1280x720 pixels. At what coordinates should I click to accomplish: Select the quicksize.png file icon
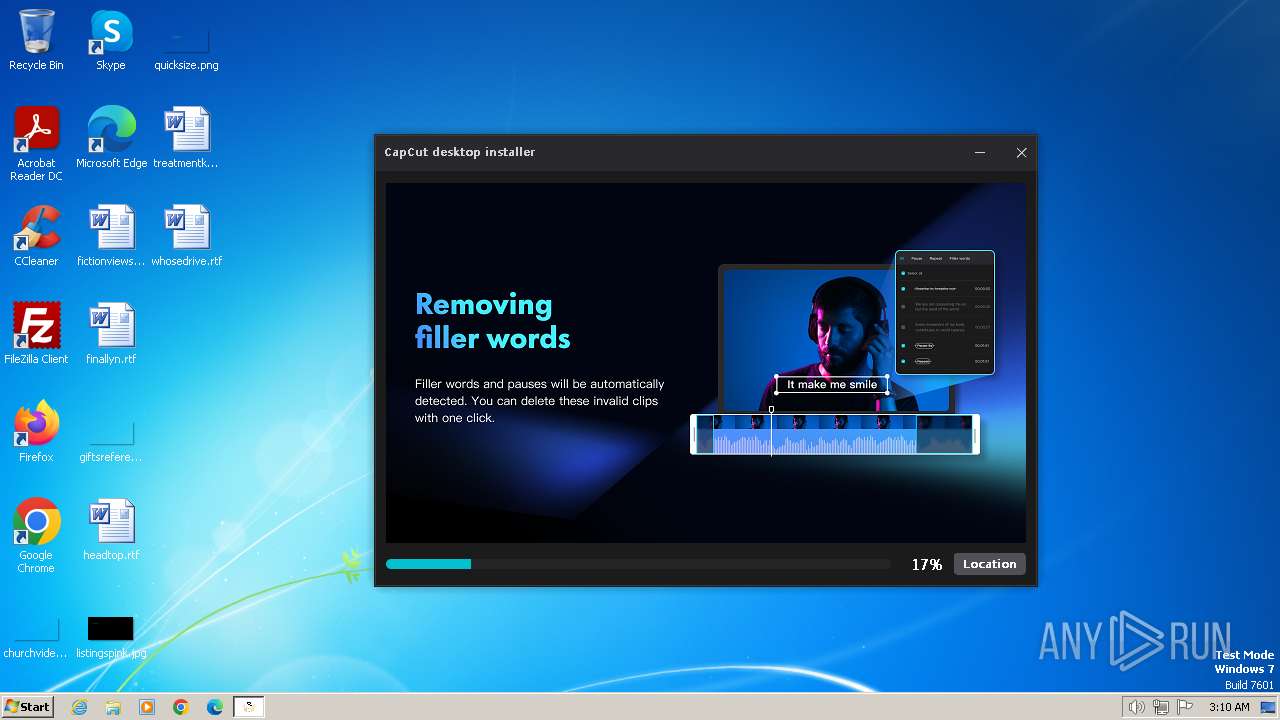(186, 40)
